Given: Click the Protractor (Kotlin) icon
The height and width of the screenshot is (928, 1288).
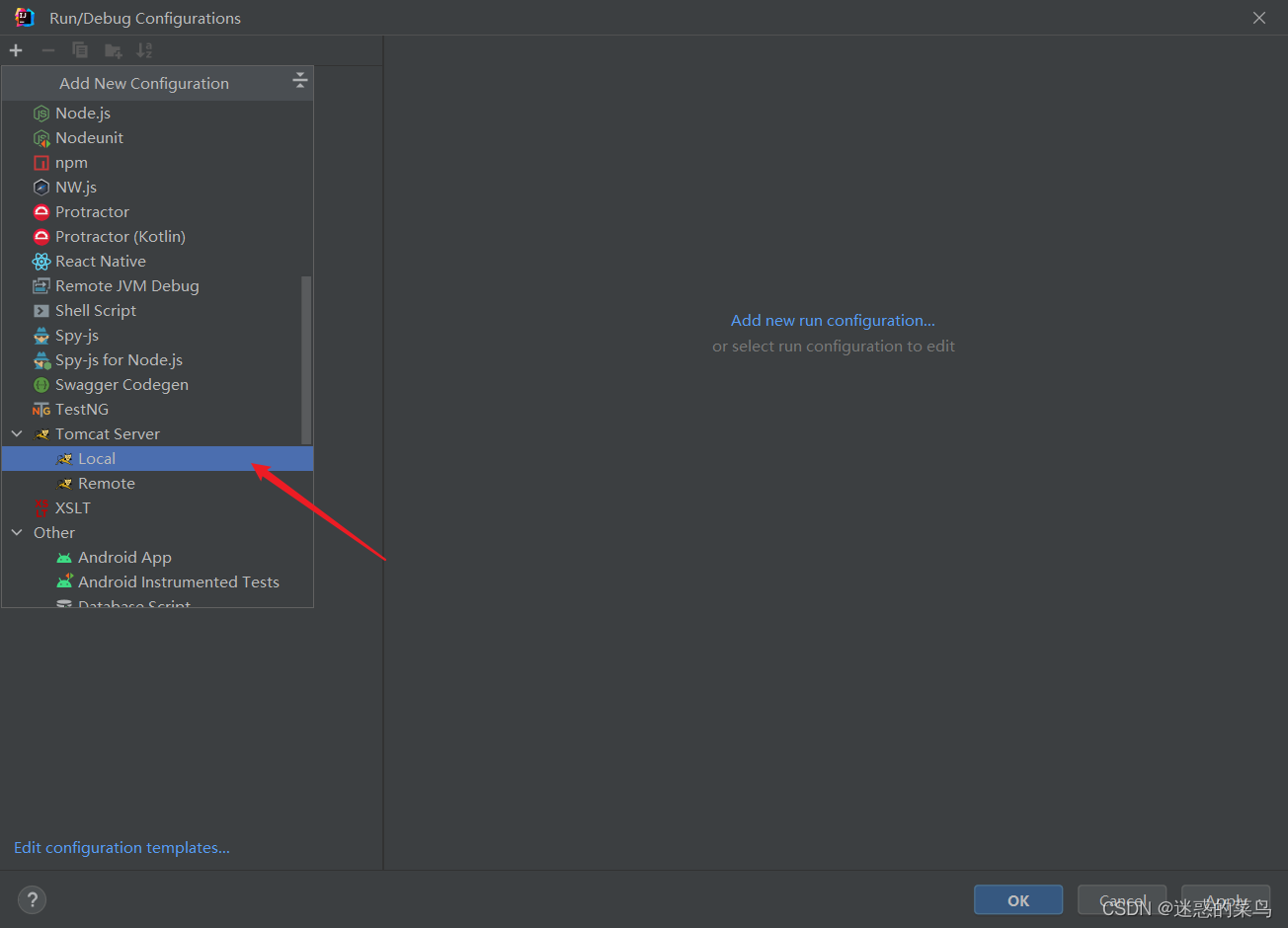Looking at the screenshot, I should click(x=41, y=237).
